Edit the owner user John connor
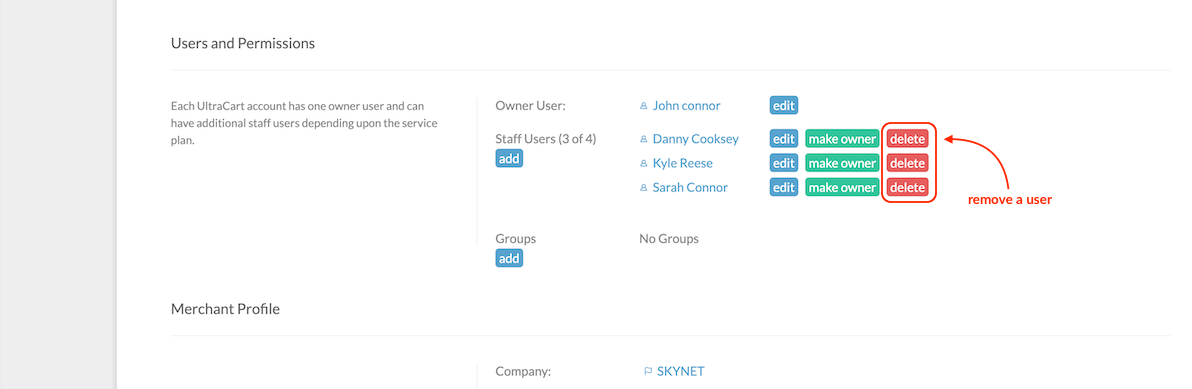The image size is (1192, 389). (784, 106)
